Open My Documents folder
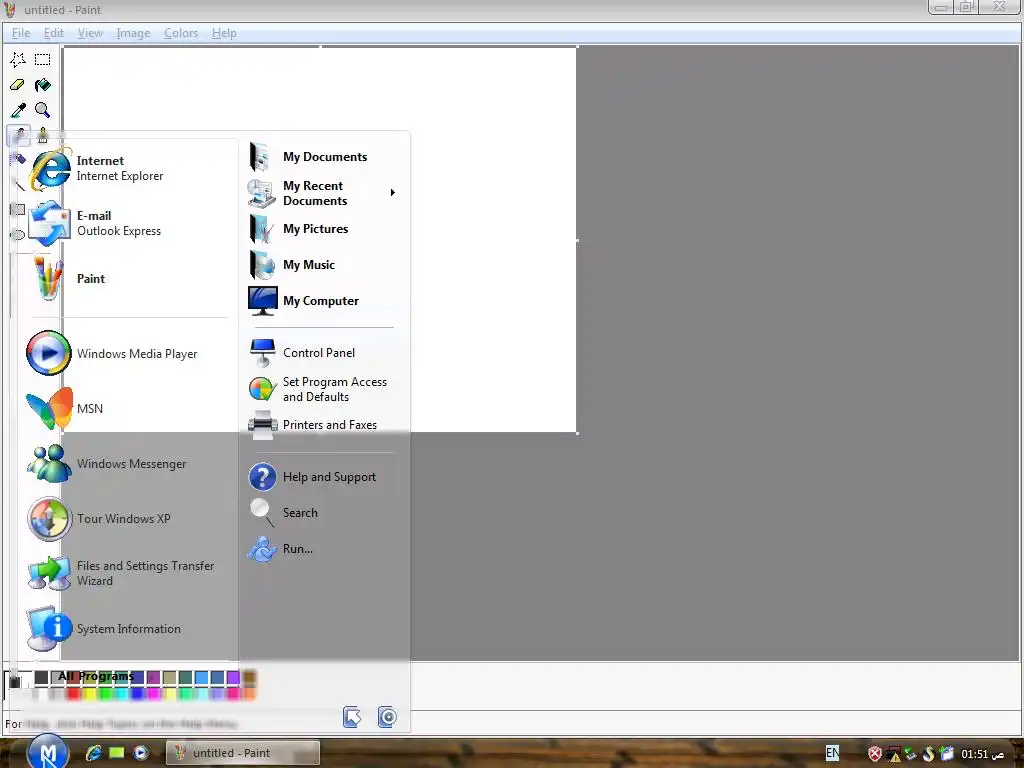Viewport: 1024px width, 768px height. (323, 157)
